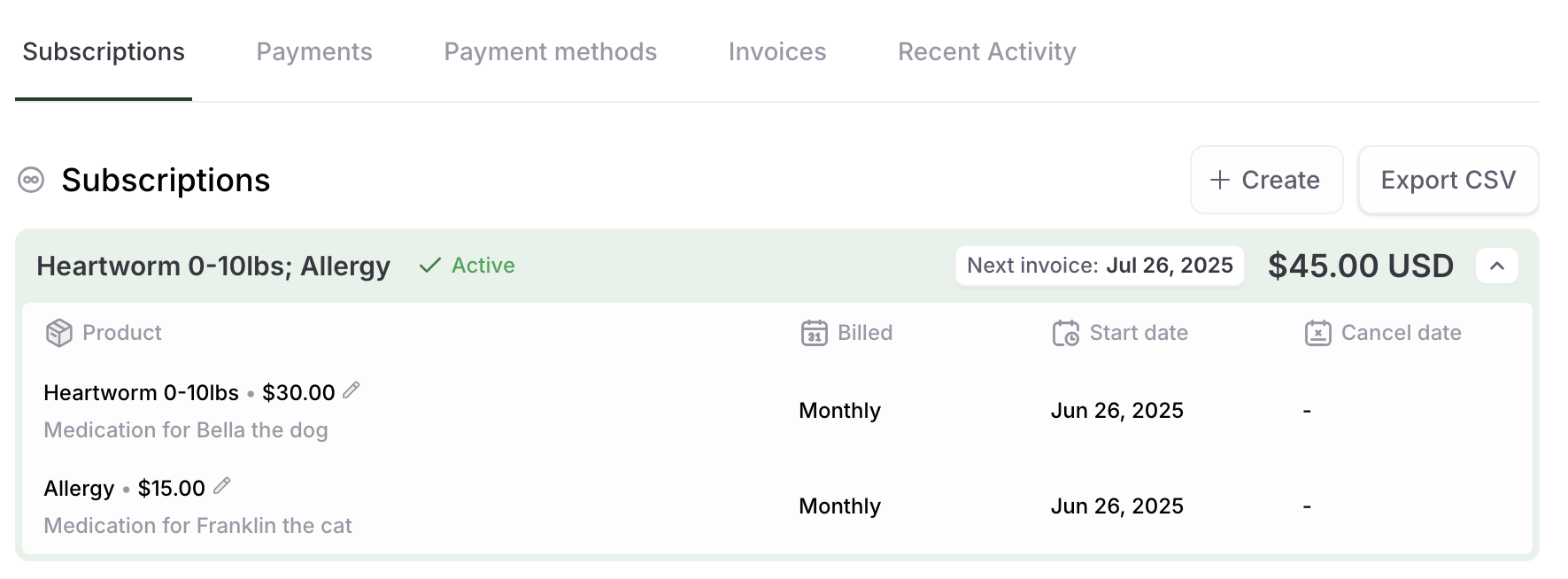Click the calendar clock icon by Start date

(1066, 333)
